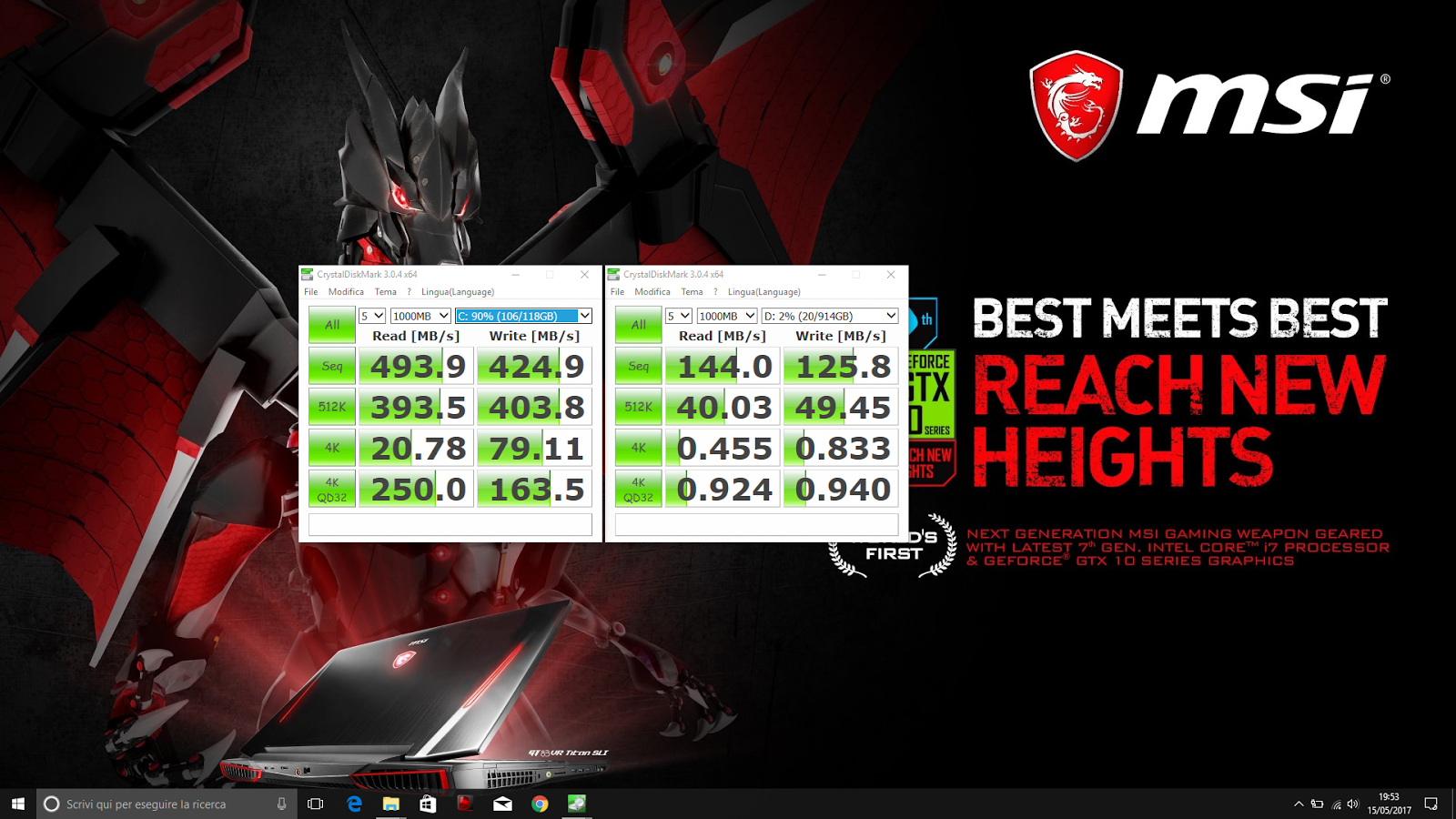Open File menu in right CrystalDiskMark window

pyautogui.click(x=618, y=292)
